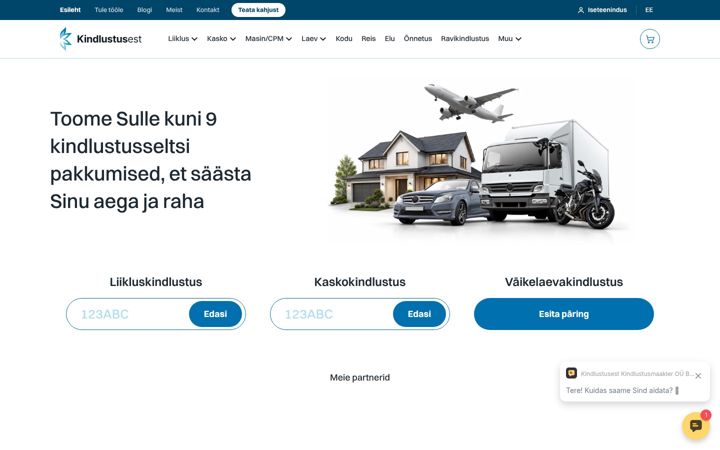Open the Ravikindlustus menu item
Screen dimensions: 720x450
coord(465,39)
